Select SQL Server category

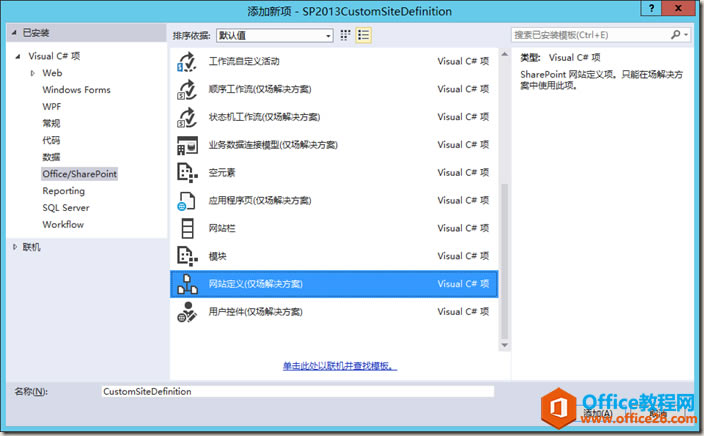click(66, 208)
